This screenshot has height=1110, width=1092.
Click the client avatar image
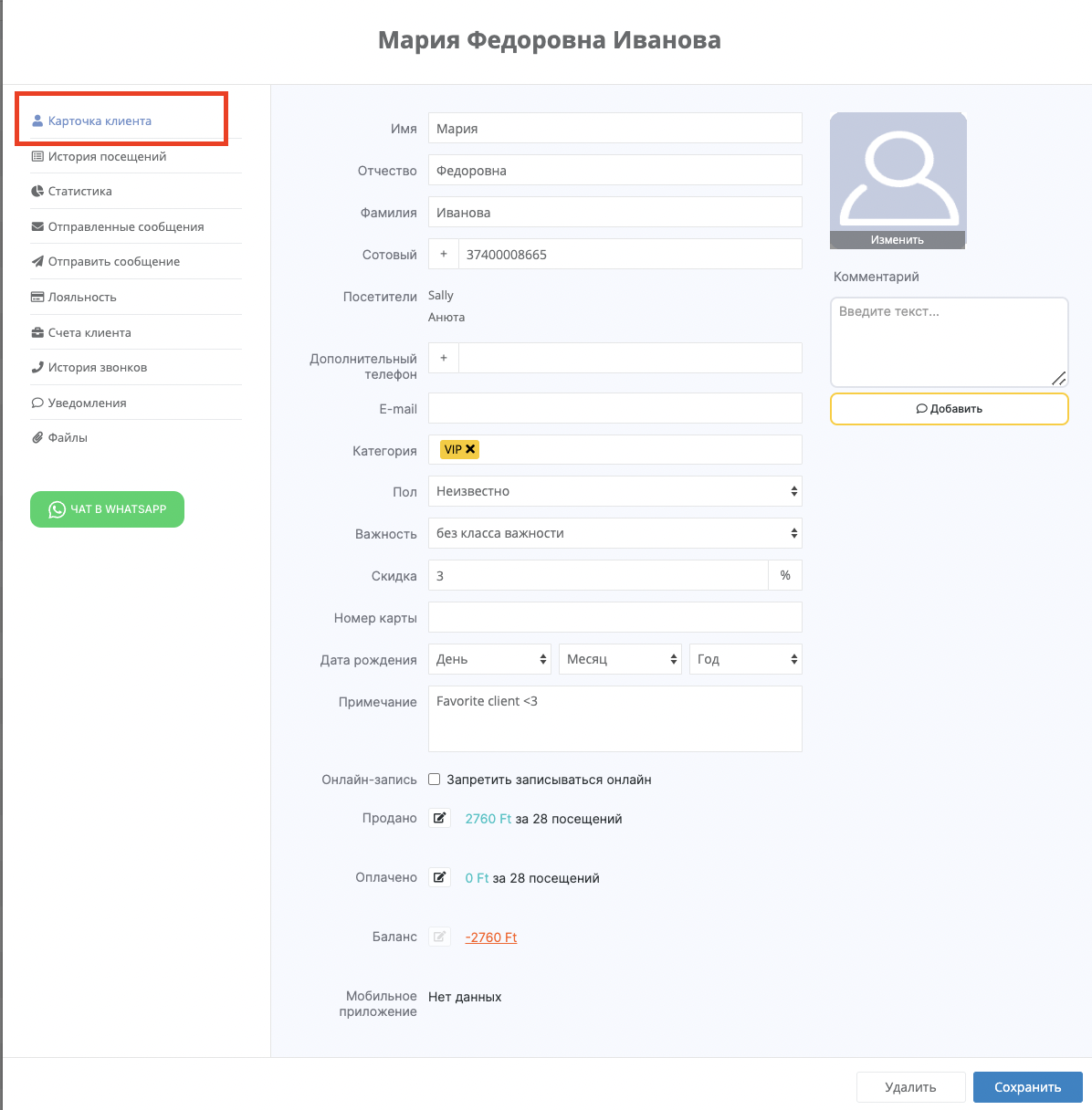[x=898, y=172]
